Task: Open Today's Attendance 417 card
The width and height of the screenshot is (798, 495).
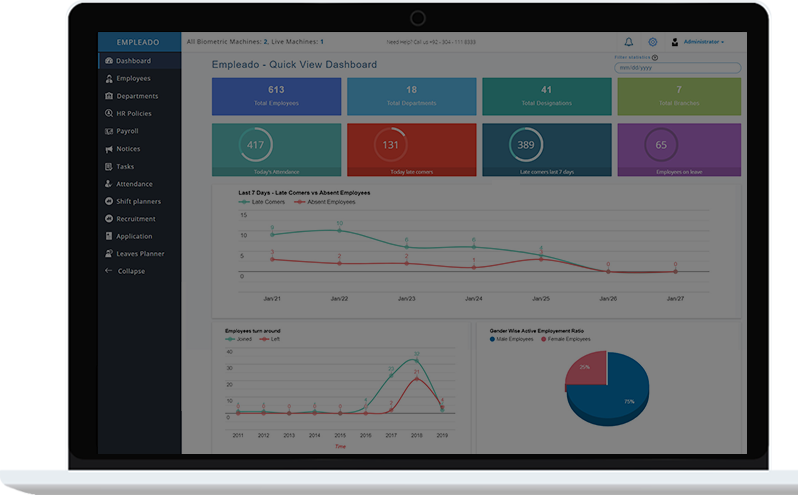Action: pos(276,150)
